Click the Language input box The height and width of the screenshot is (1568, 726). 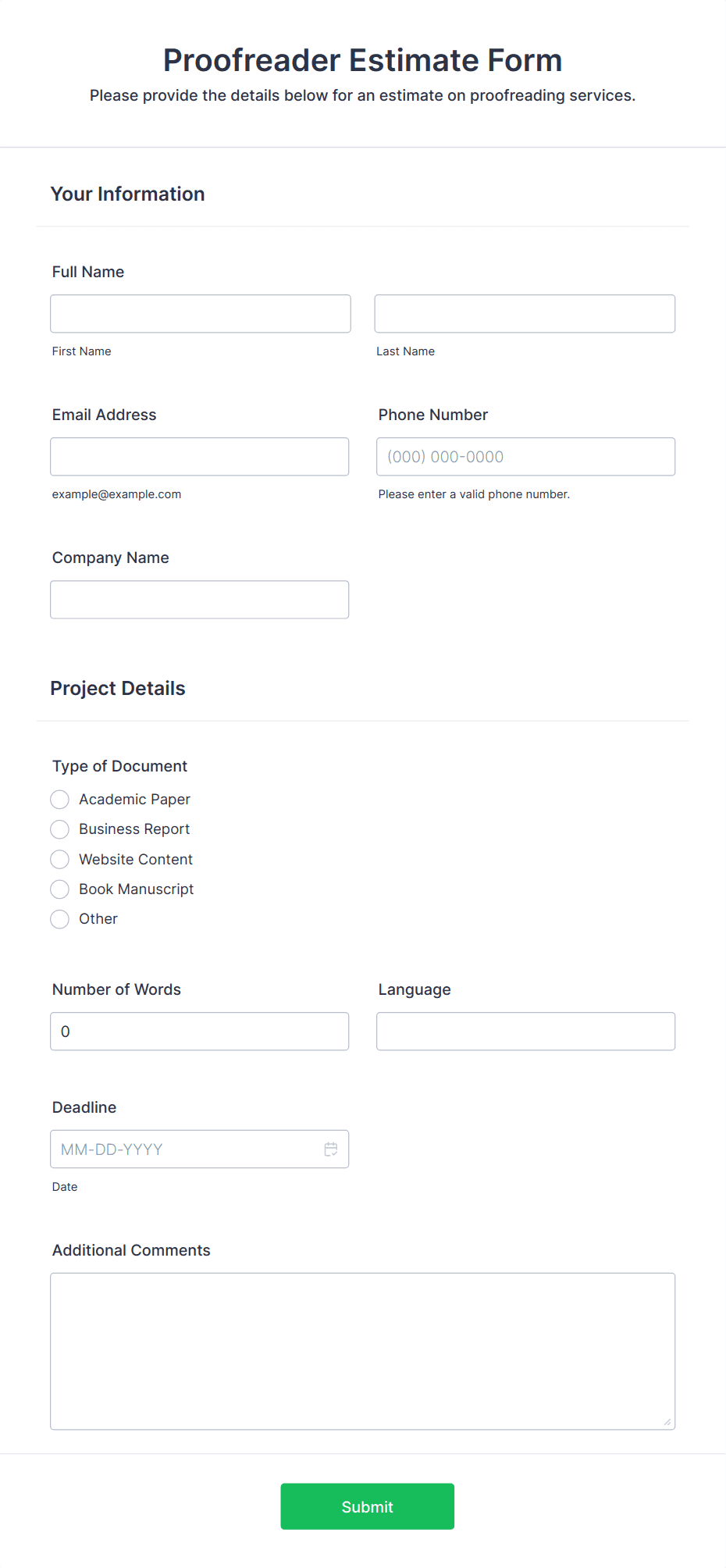(525, 1031)
